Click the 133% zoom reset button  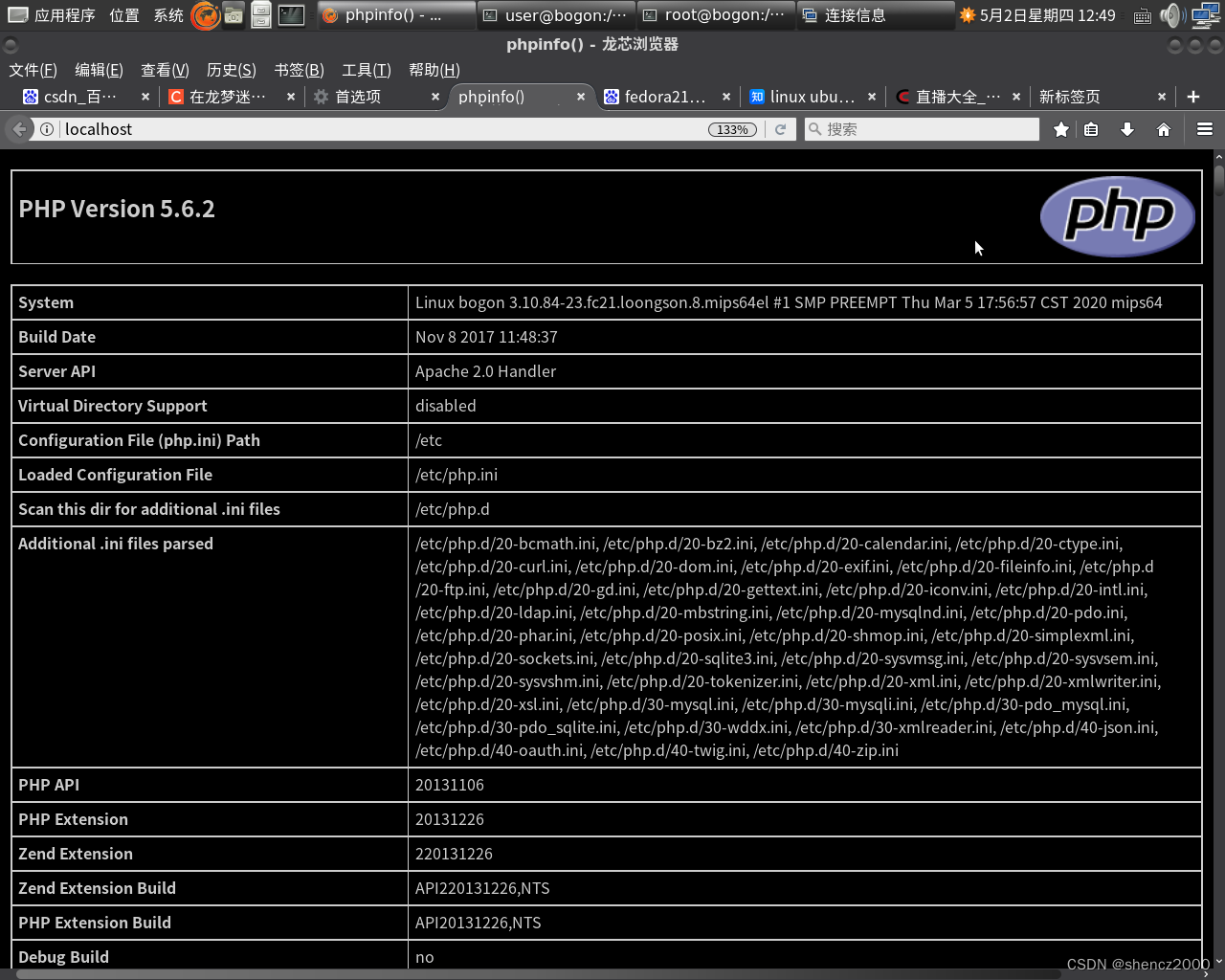pos(732,129)
